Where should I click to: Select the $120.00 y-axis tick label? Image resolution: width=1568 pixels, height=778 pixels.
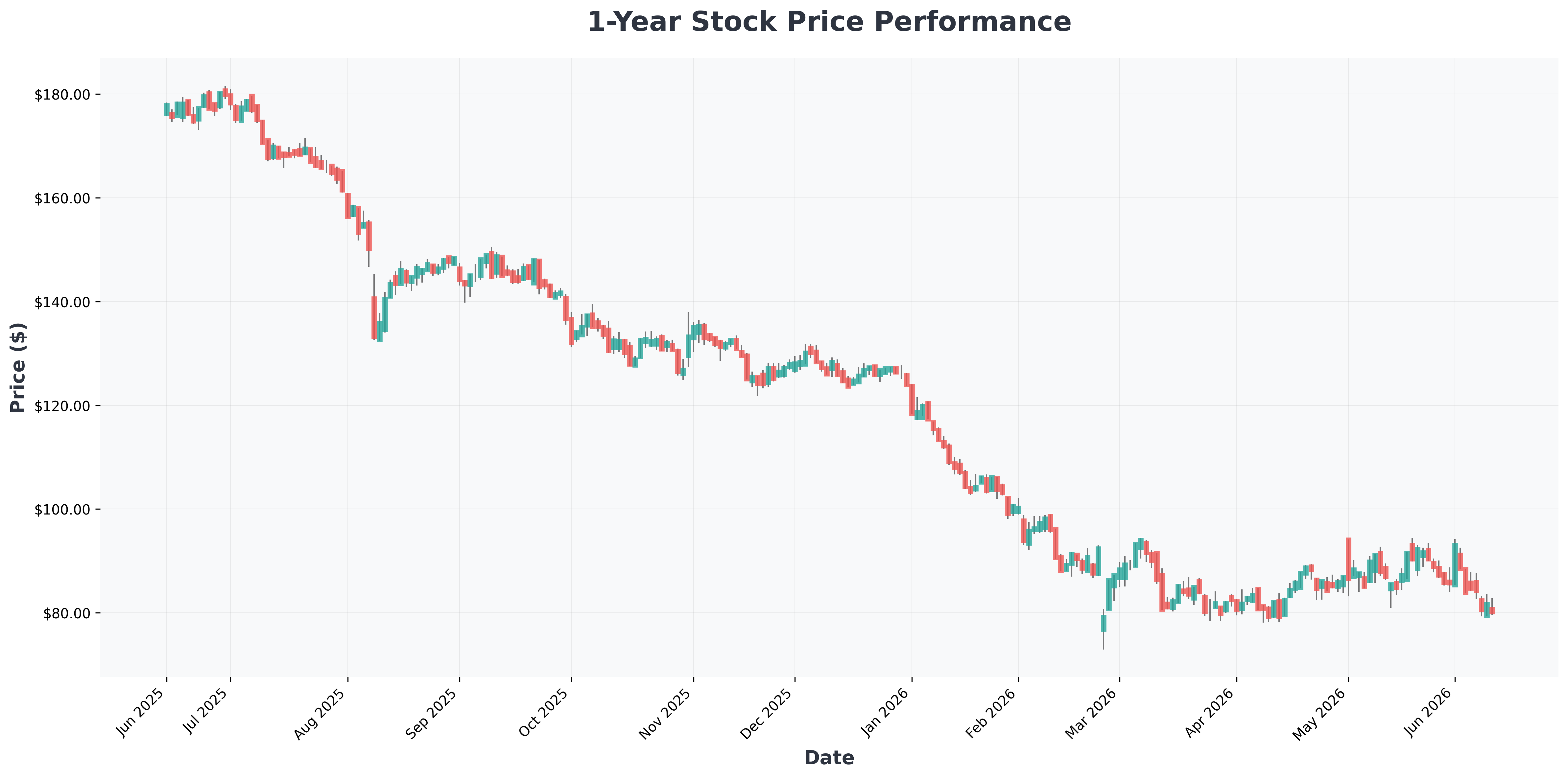(63, 406)
